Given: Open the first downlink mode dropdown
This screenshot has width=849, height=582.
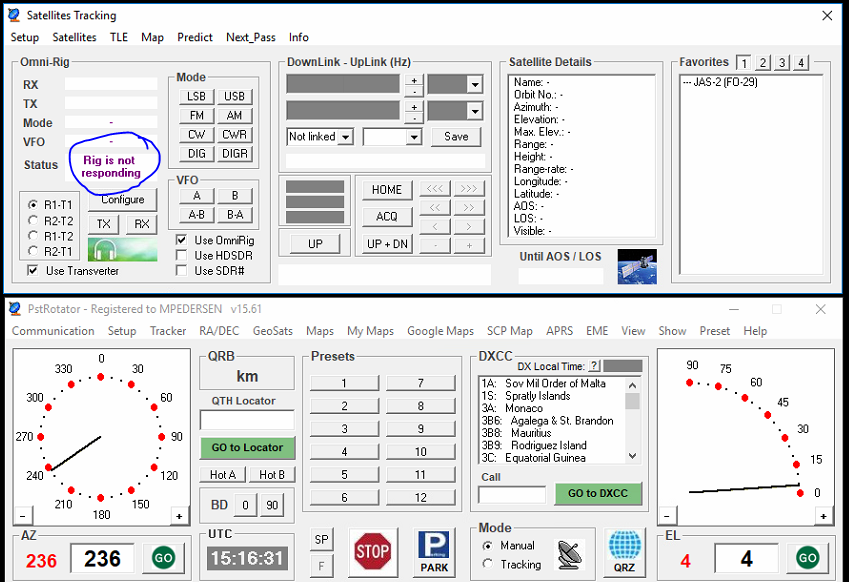Looking at the screenshot, I should (x=475, y=84).
